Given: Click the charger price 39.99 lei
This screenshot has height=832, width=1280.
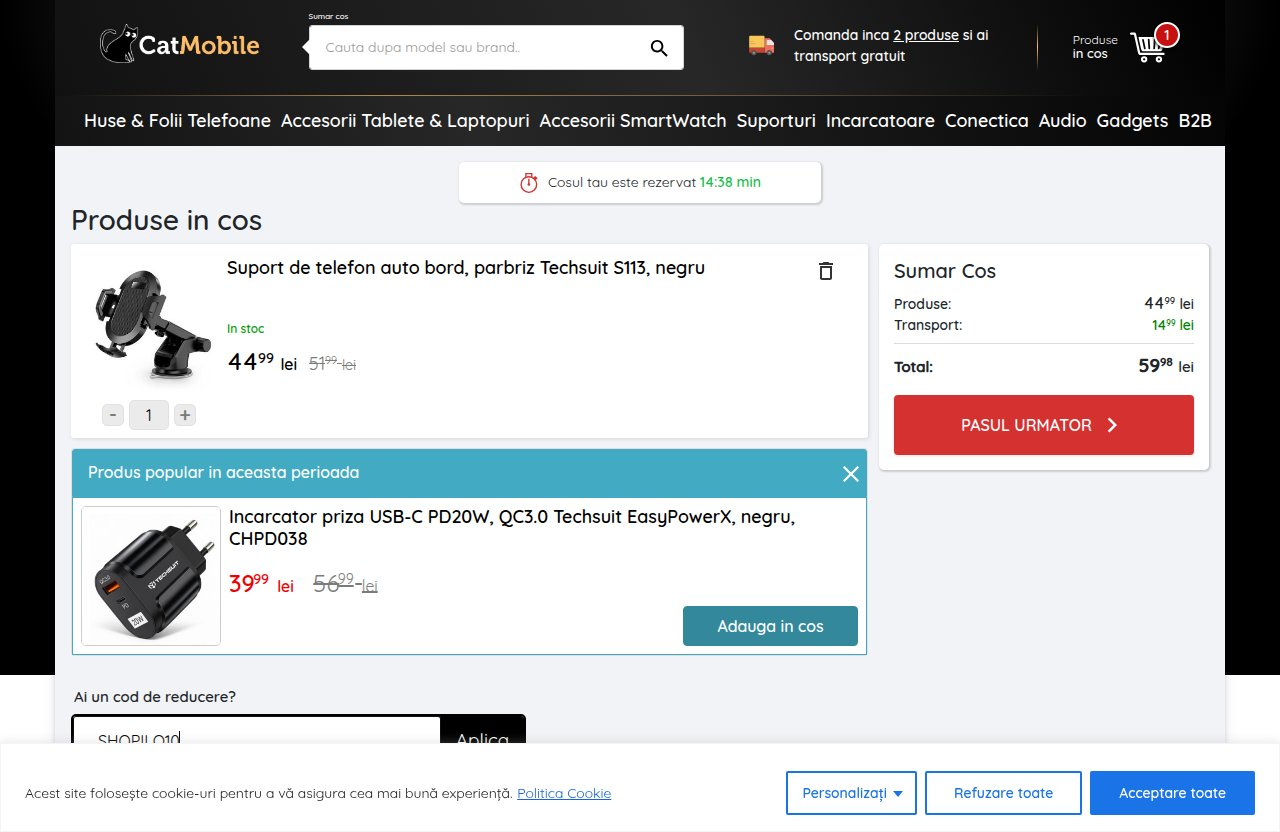Looking at the screenshot, I should pos(261,584).
